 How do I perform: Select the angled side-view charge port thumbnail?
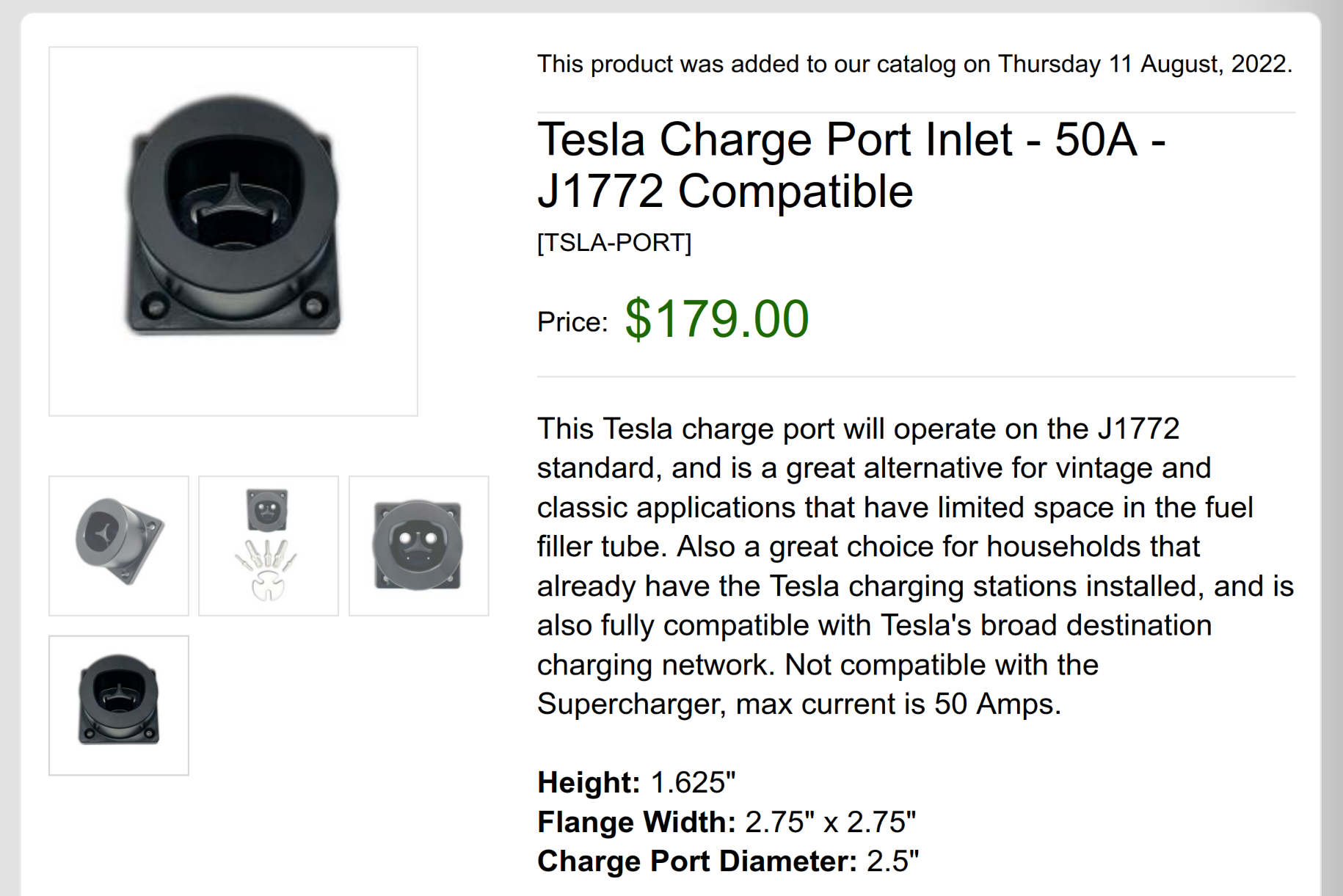(119, 545)
